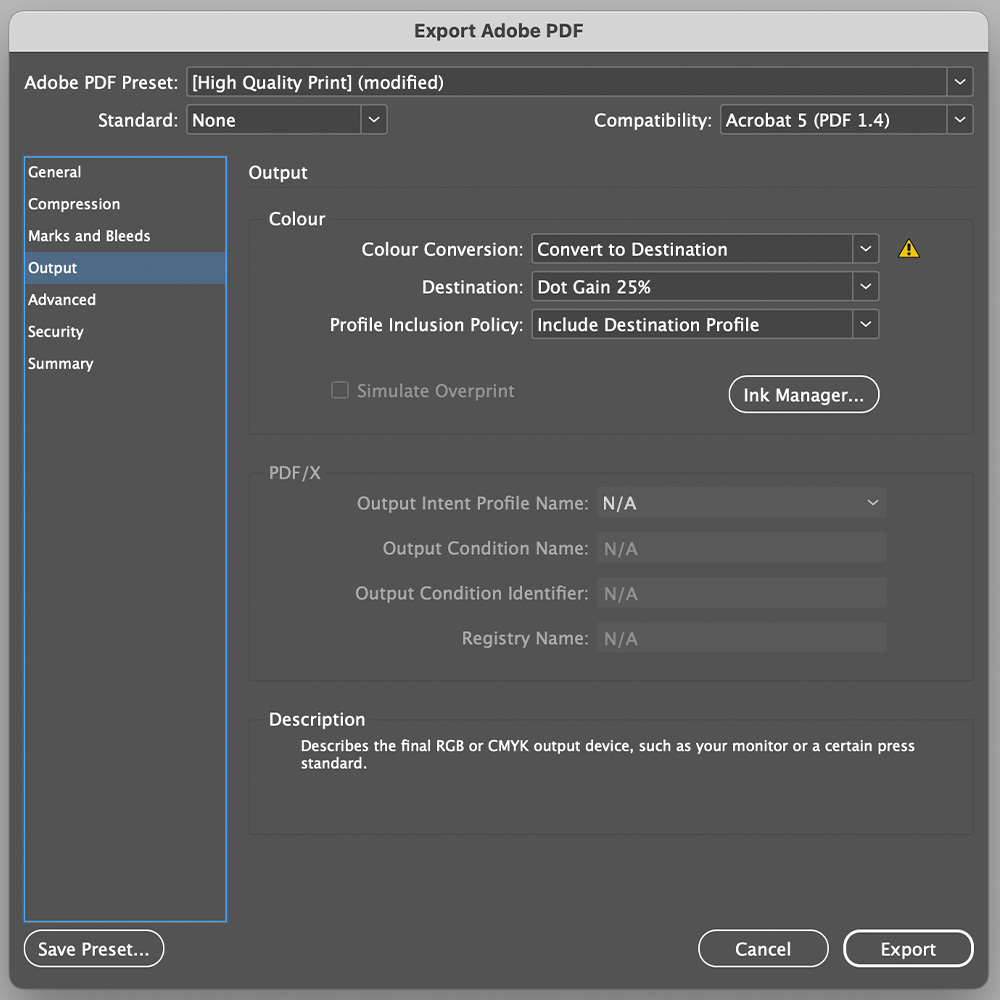The image size is (1000, 1000).
Task: Click the Registry Name field
Action: pyautogui.click(x=741, y=638)
